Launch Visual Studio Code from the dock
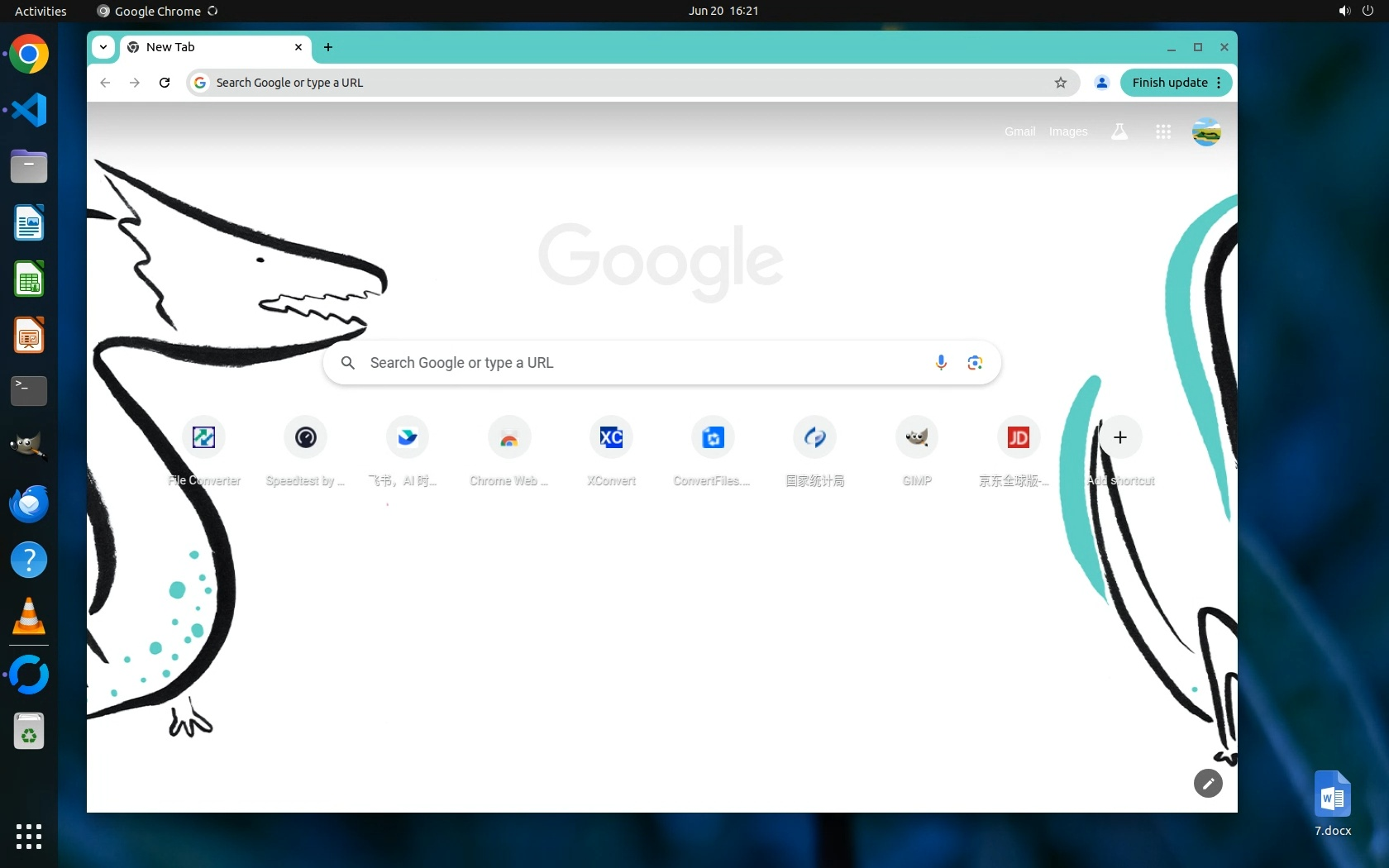 coord(29,110)
